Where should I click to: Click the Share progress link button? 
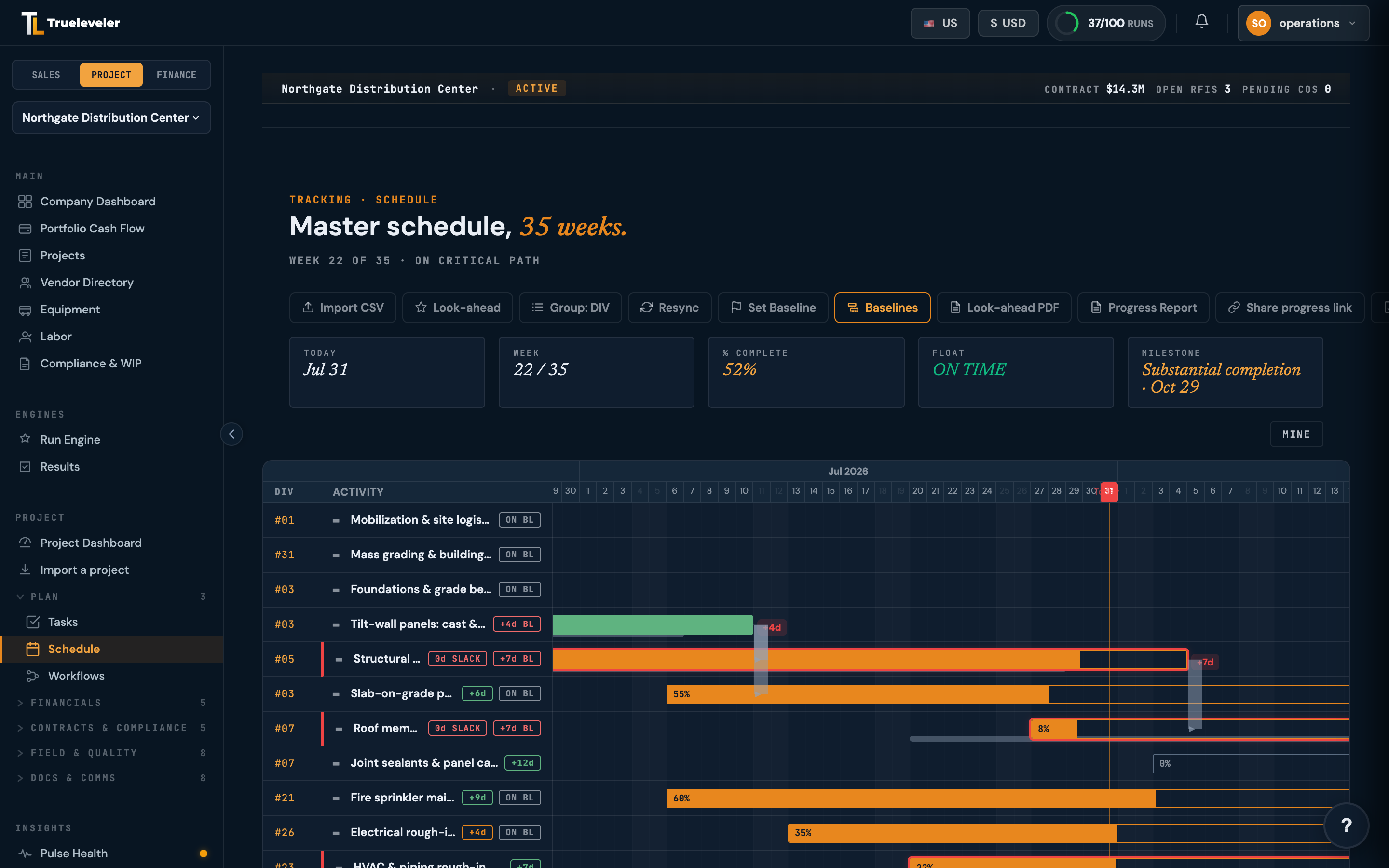(x=1290, y=308)
